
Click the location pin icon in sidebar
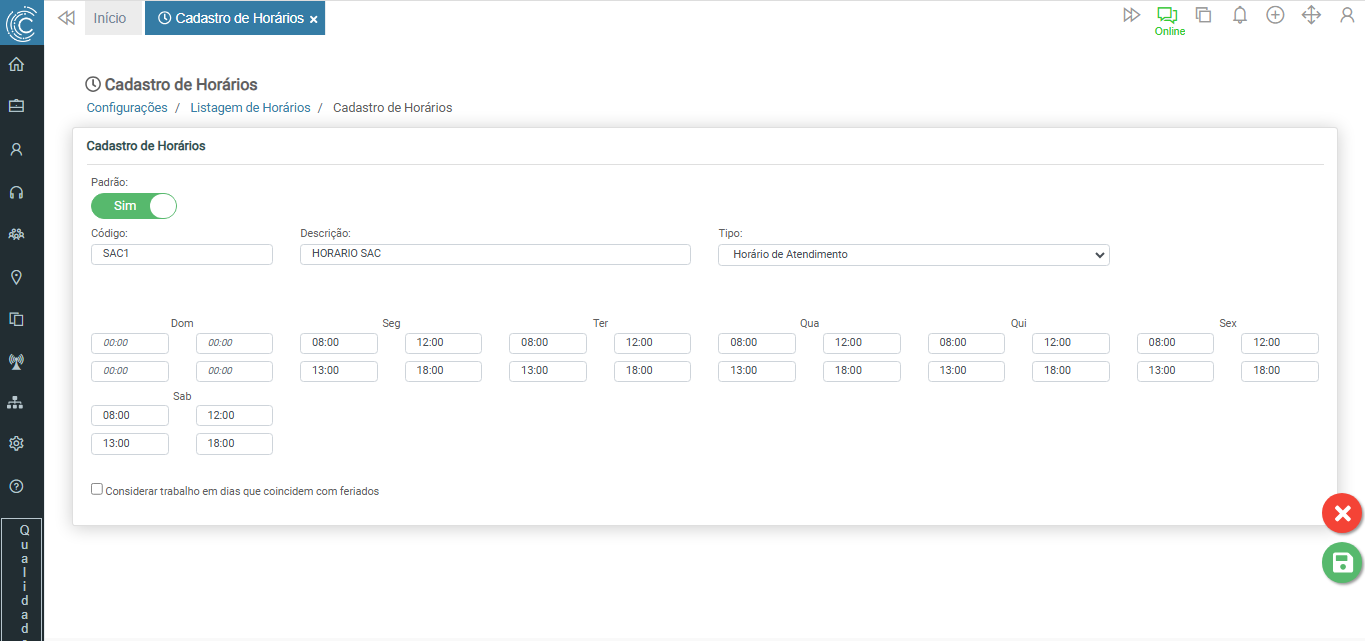[x=16, y=277]
